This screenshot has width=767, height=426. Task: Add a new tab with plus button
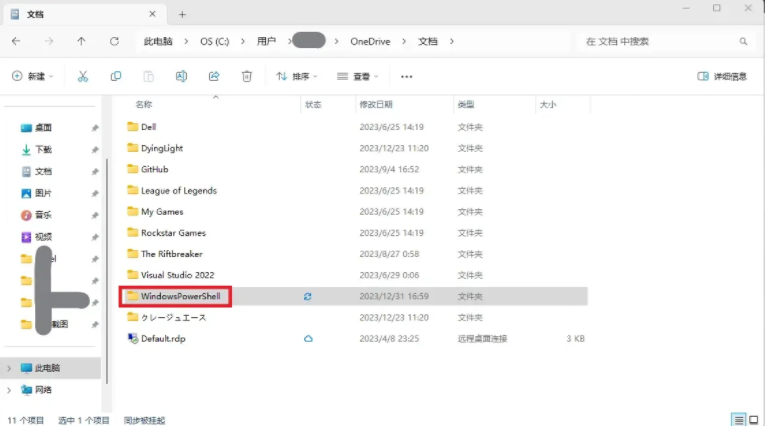(x=182, y=15)
